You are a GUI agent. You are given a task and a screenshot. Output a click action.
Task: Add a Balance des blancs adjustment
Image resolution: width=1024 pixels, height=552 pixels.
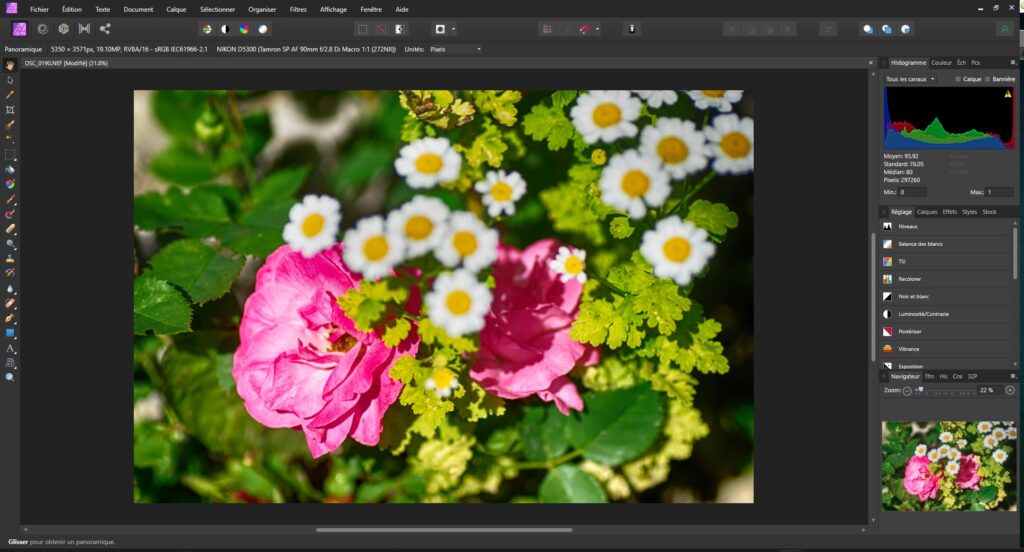coord(920,244)
